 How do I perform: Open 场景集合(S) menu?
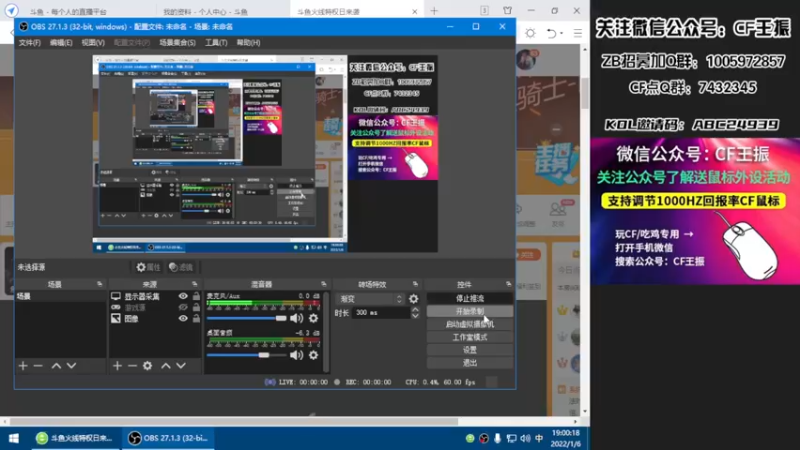pos(177,43)
